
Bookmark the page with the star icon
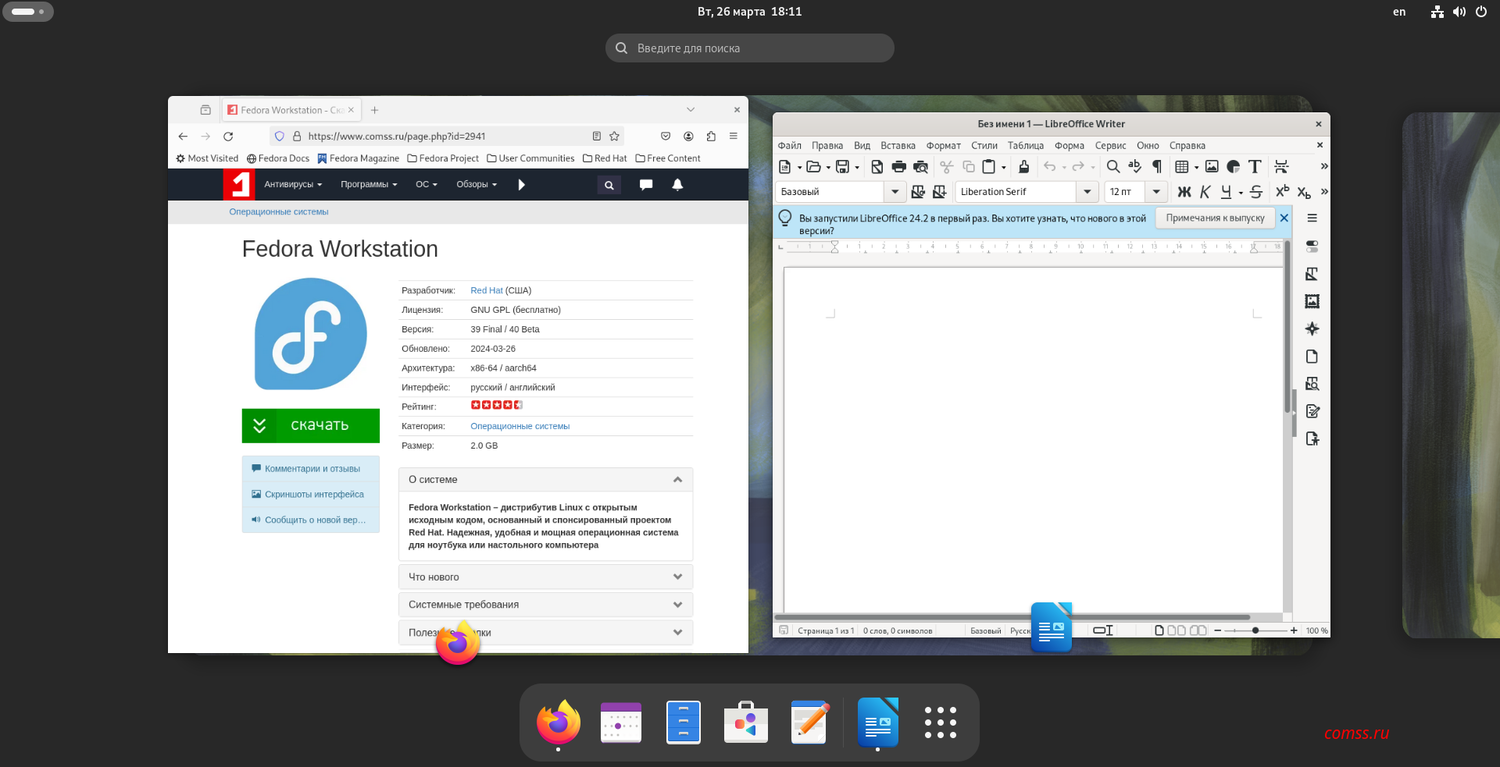click(615, 136)
